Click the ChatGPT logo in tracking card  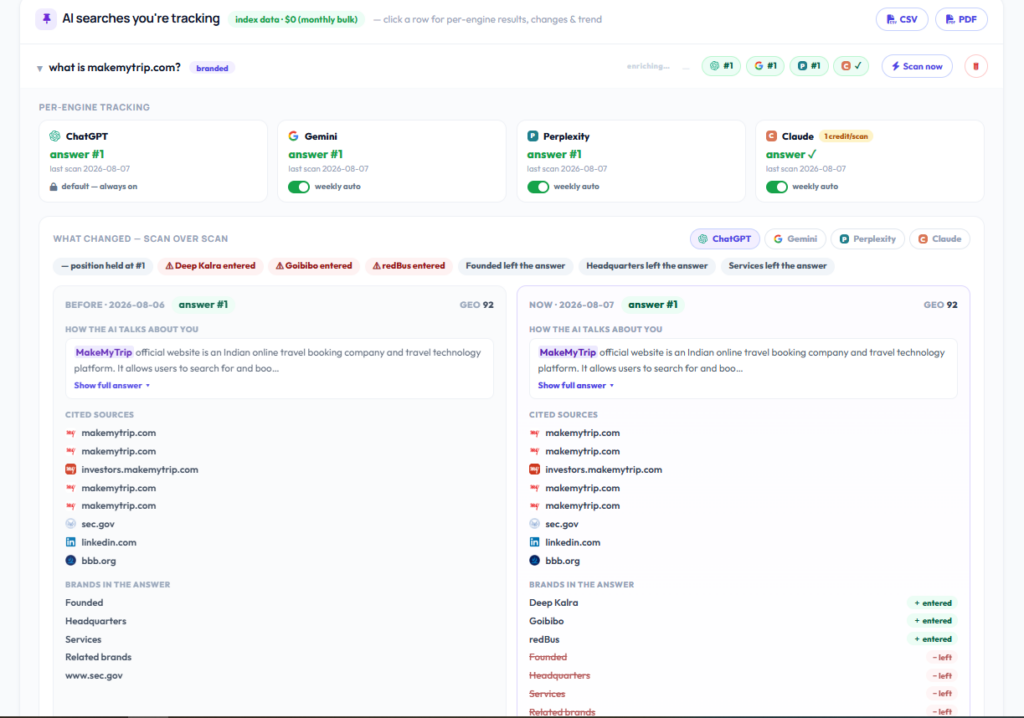55,136
